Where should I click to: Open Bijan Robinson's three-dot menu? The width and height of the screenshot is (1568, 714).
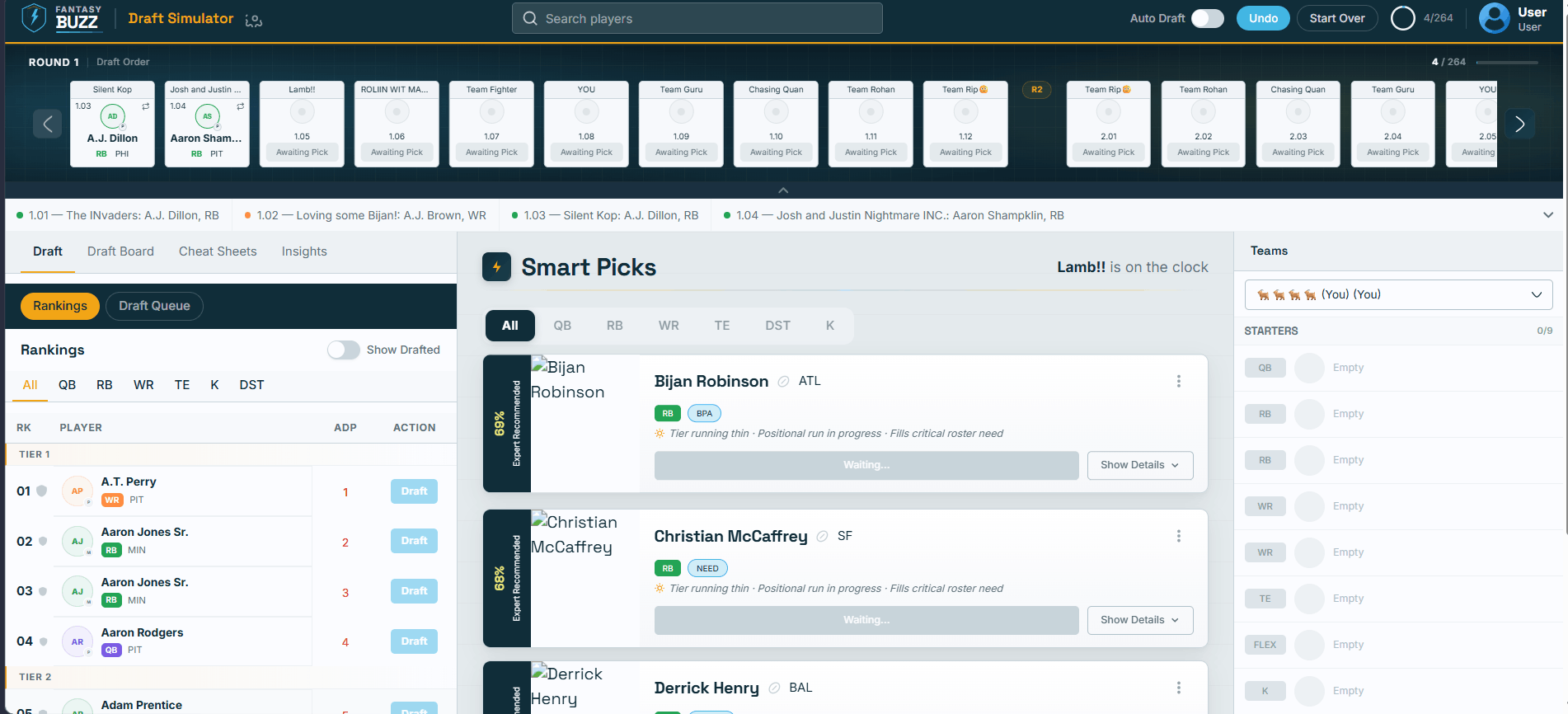tap(1179, 382)
